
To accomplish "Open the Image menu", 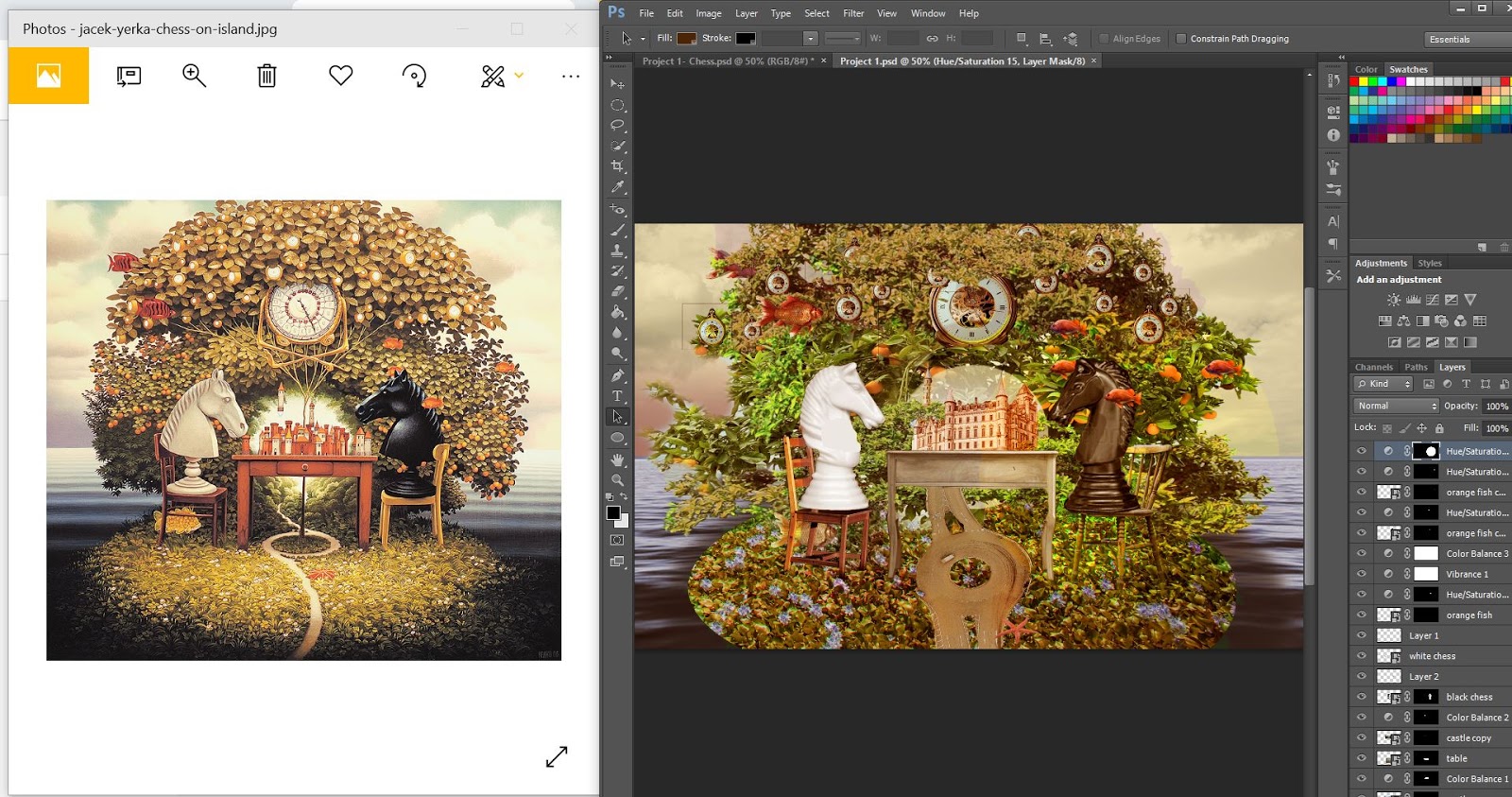I will pyautogui.click(x=709, y=13).
